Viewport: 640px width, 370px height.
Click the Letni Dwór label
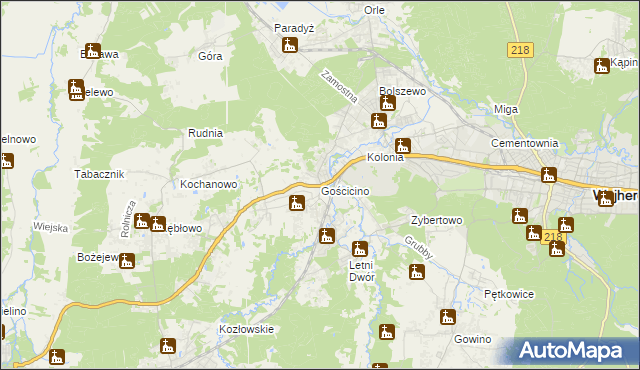362,271
